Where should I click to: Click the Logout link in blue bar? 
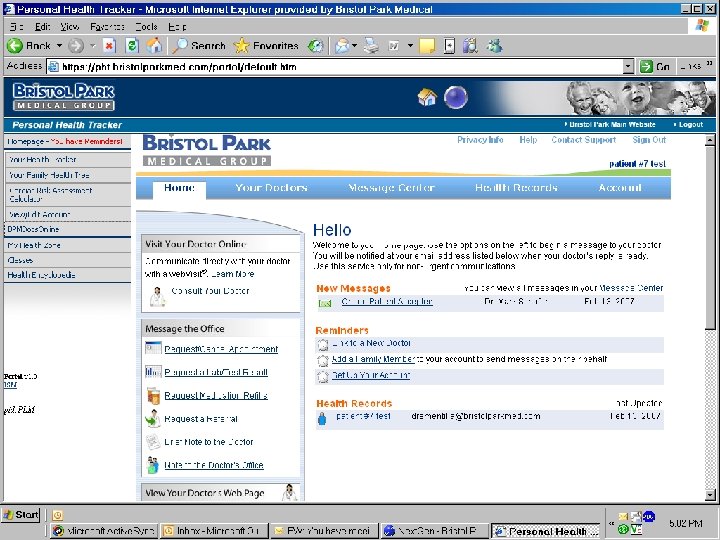[690, 124]
